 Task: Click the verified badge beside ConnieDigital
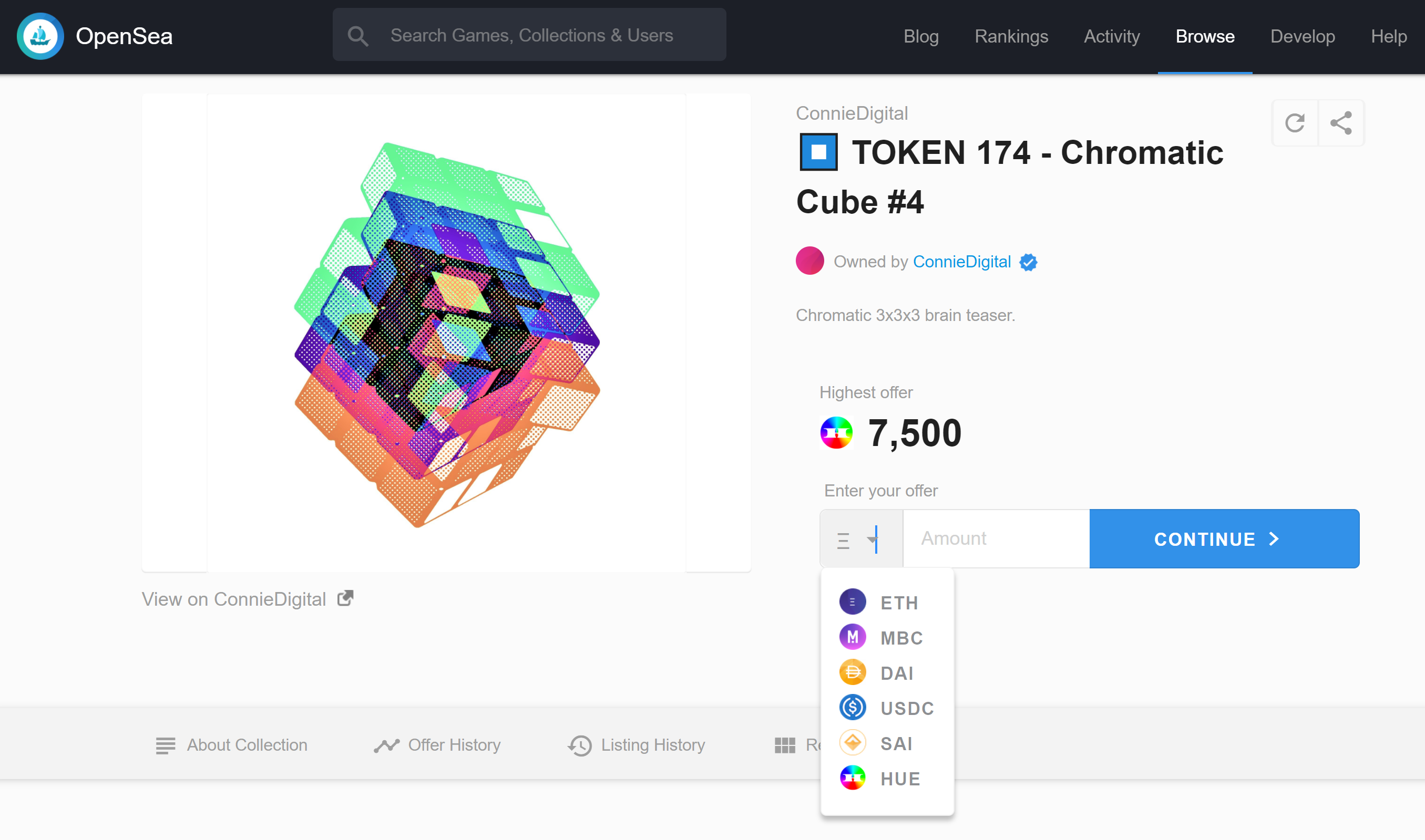click(x=1028, y=262)
